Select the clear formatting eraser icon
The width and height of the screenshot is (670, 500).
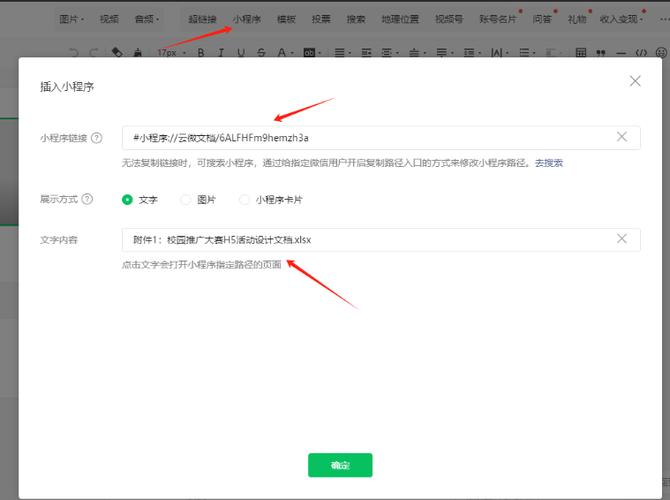(x=117, y=53)
